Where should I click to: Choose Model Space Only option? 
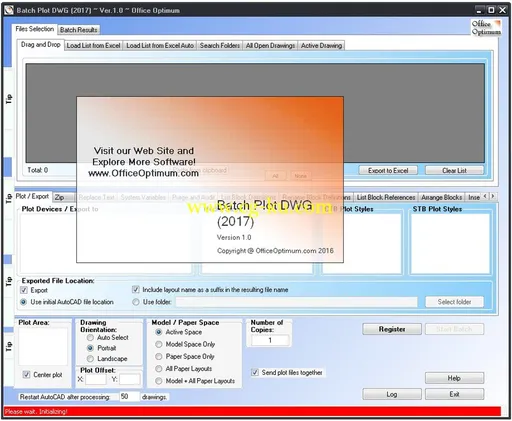pyautogui.click(x=159, y=344)
